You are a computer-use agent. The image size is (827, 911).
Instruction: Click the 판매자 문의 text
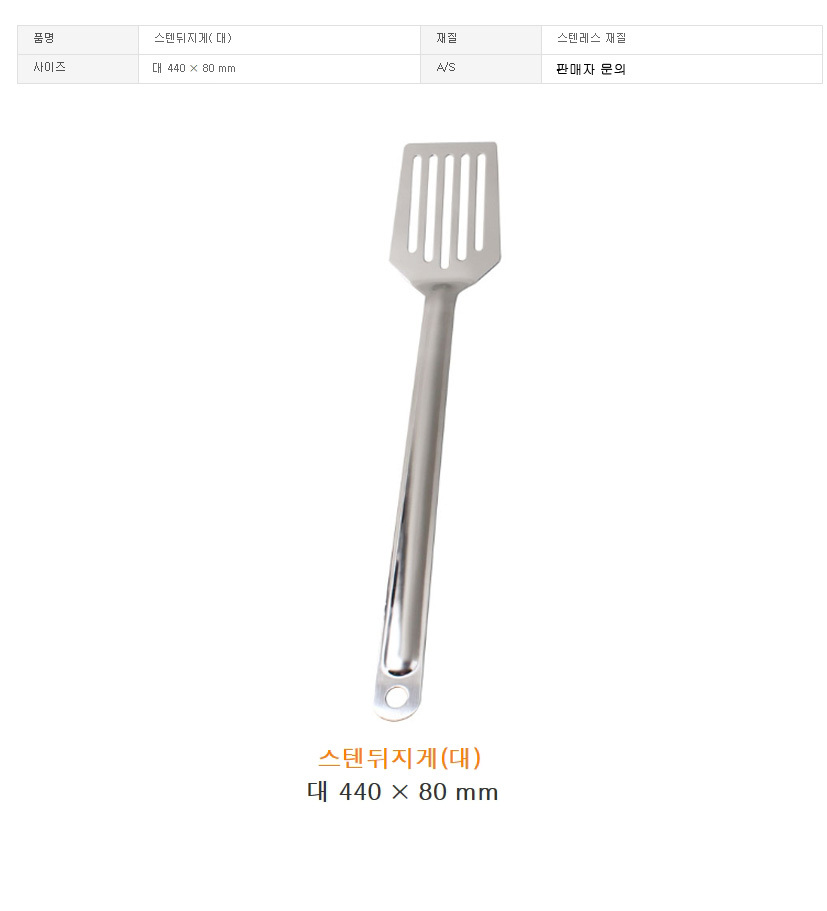590,69
